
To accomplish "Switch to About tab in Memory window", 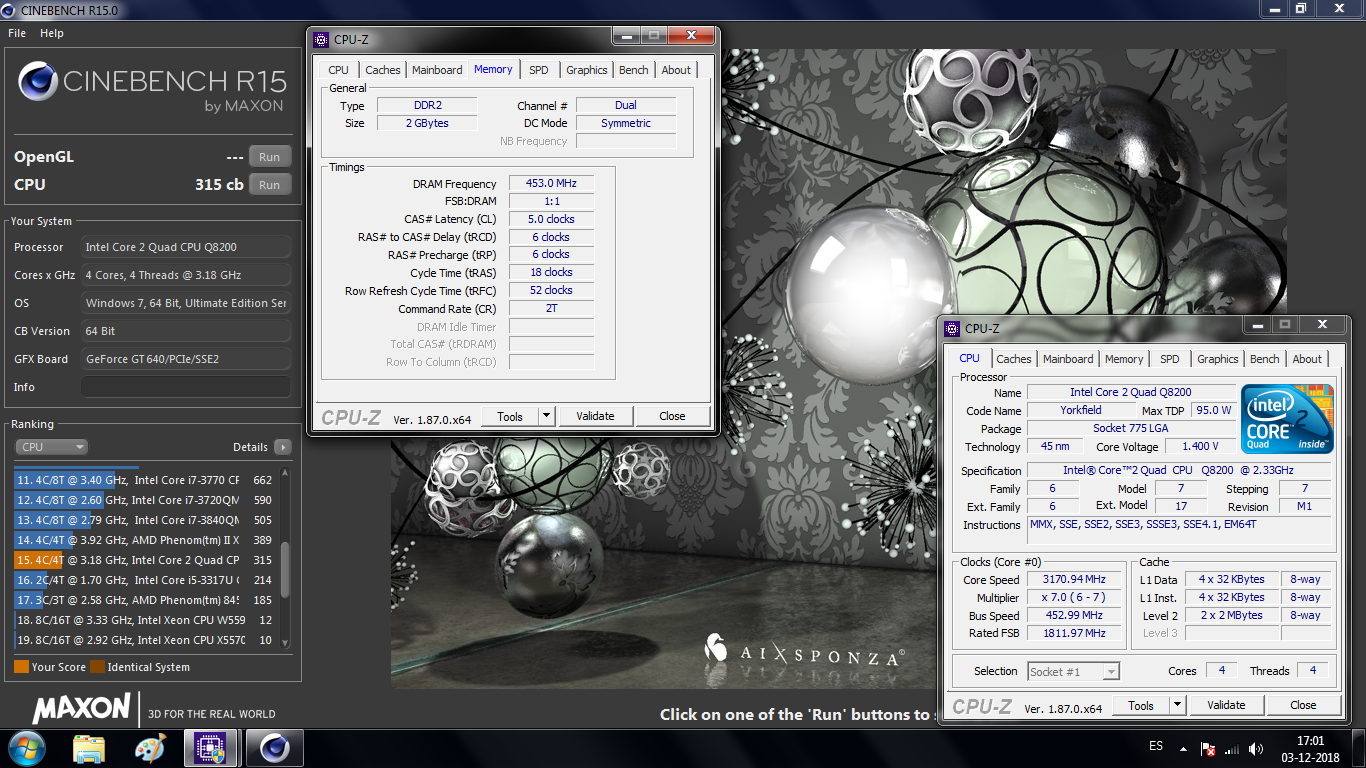I will point(676,70).
